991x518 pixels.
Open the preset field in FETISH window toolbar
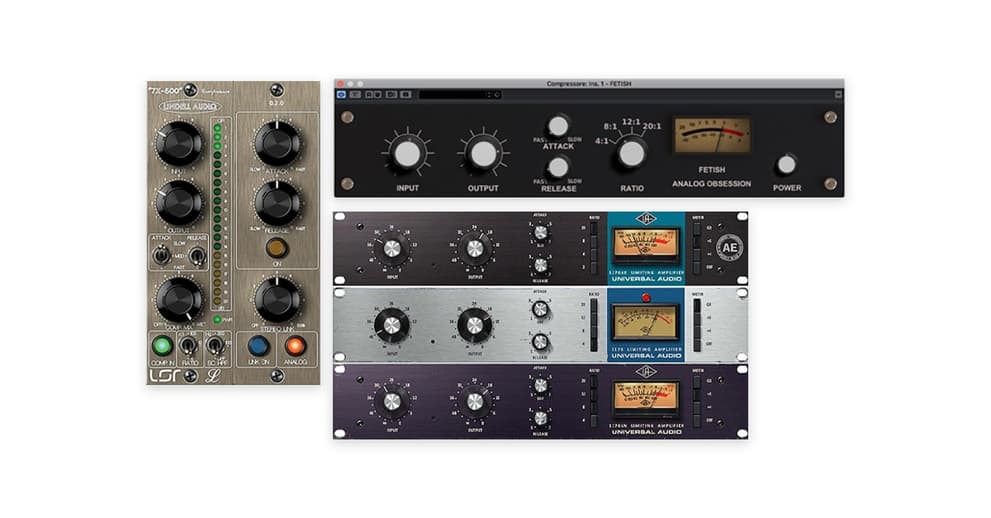click(x=459, y=95)
